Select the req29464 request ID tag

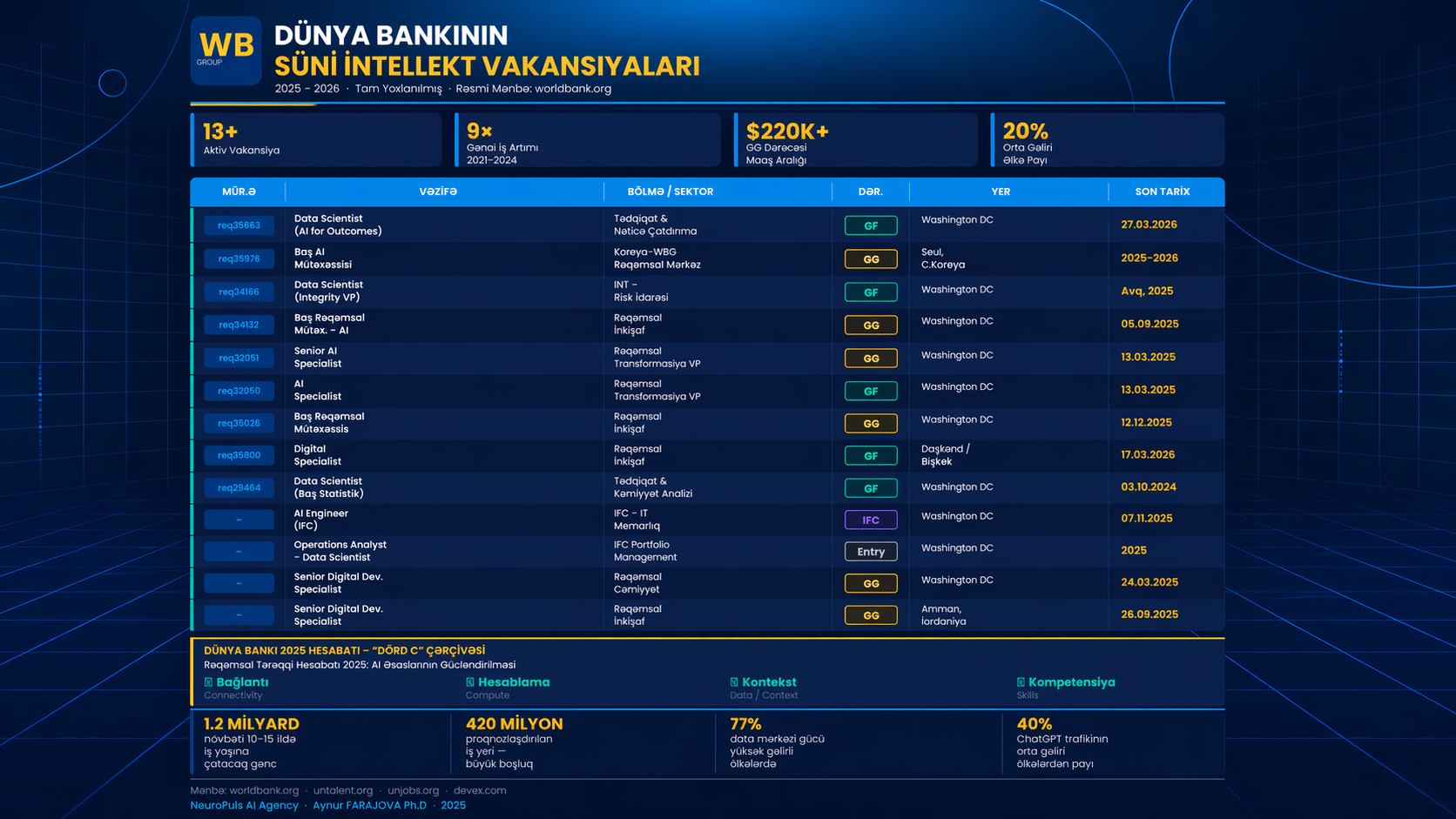point(239,488)
